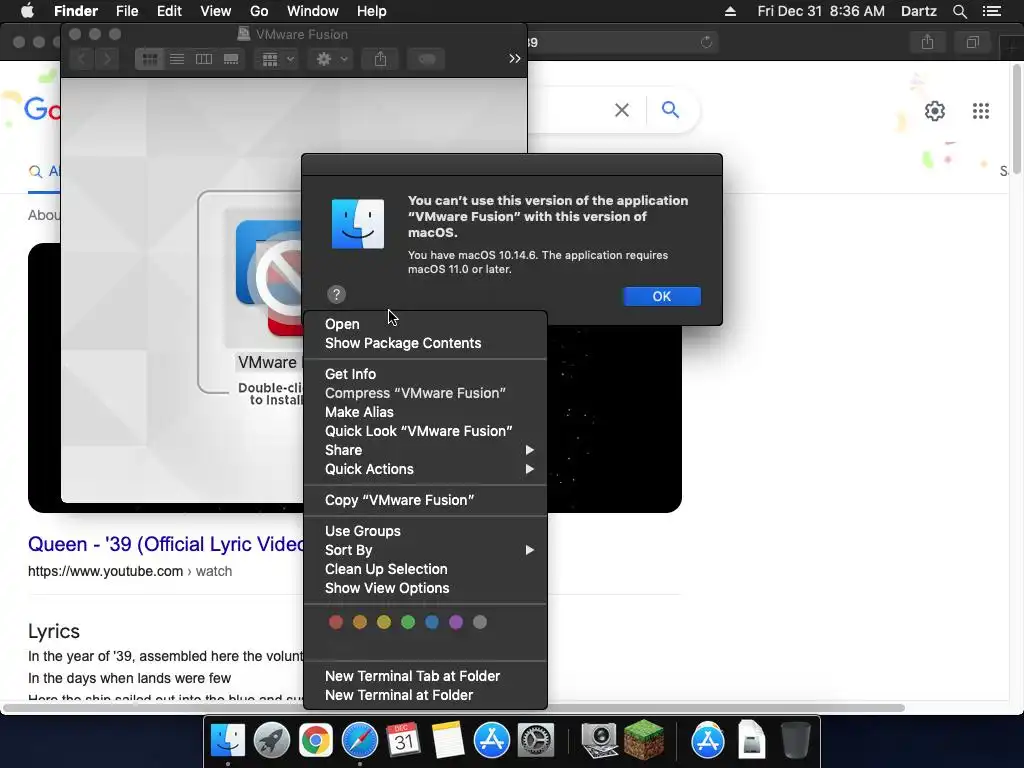Open the Finder action gear dropdown
The width and height of the screenshot is (1024, 768).
[331, 59]
